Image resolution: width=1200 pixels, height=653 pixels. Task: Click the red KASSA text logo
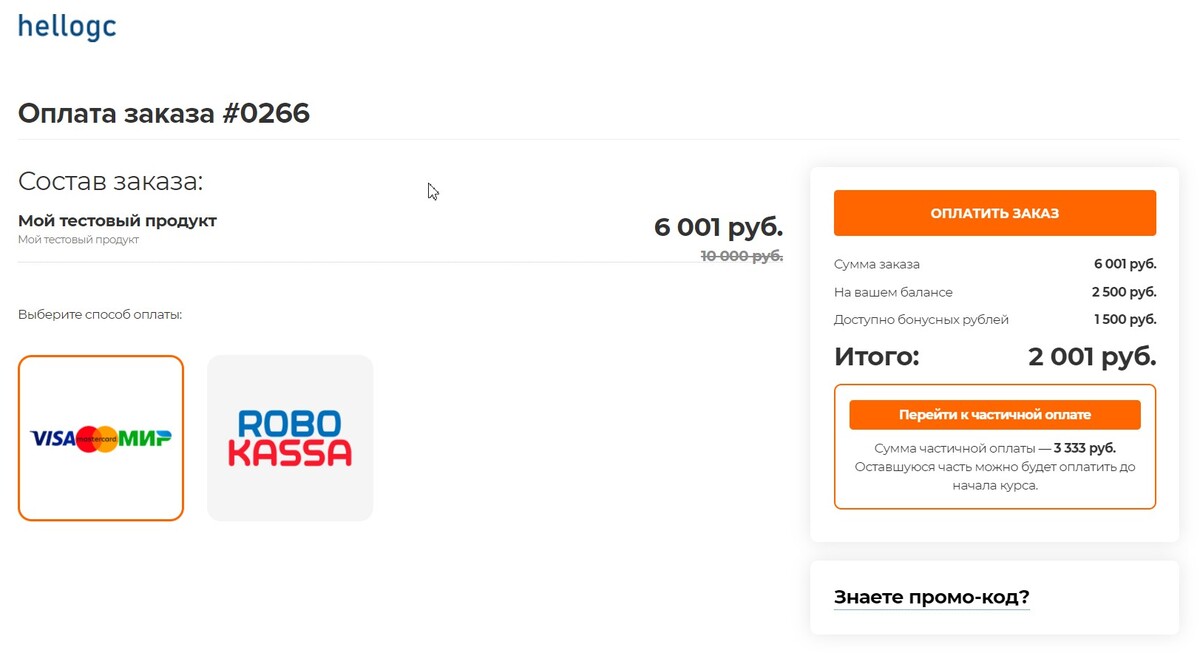pyautogui.click(x=290, y=453)
